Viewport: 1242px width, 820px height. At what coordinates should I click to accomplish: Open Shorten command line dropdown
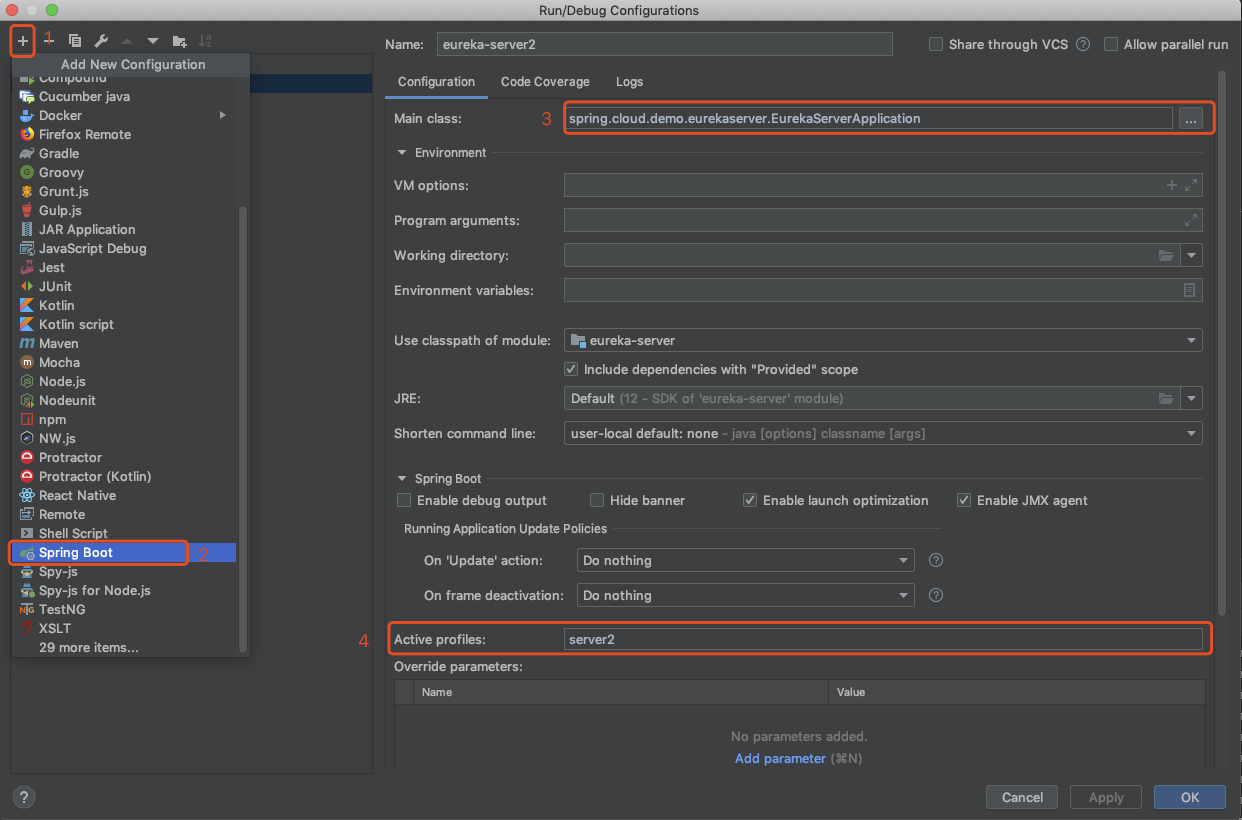1192,434
